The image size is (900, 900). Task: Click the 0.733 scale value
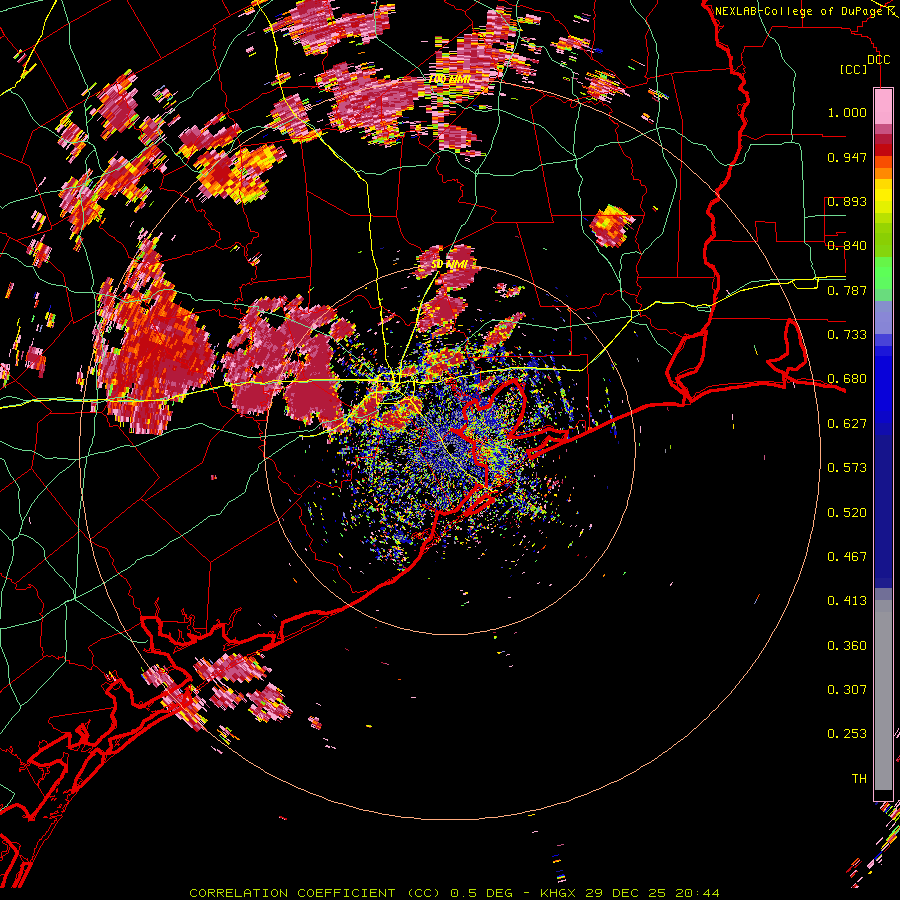pos(847,335)
